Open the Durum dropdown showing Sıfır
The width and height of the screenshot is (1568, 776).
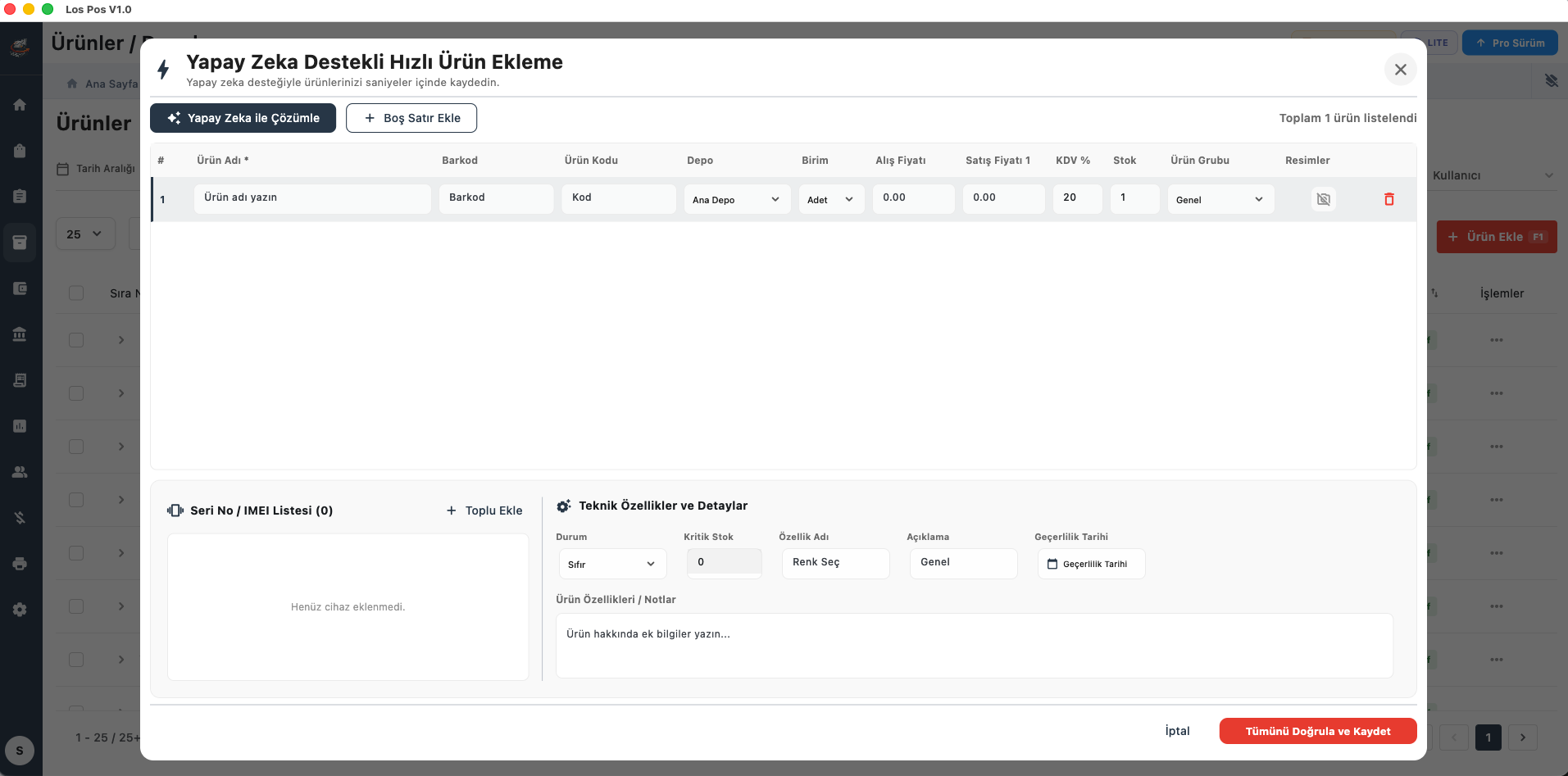click(611, 564)
